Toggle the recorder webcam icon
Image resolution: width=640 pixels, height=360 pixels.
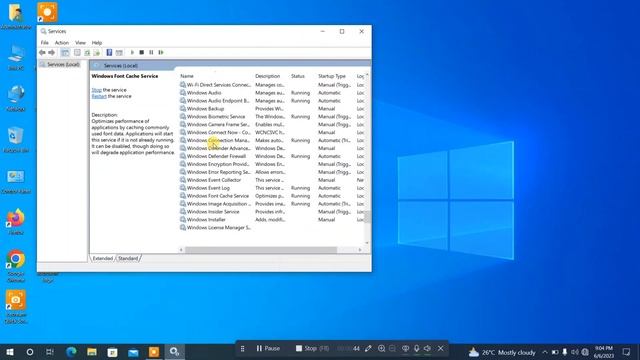(x=405, y=349)
